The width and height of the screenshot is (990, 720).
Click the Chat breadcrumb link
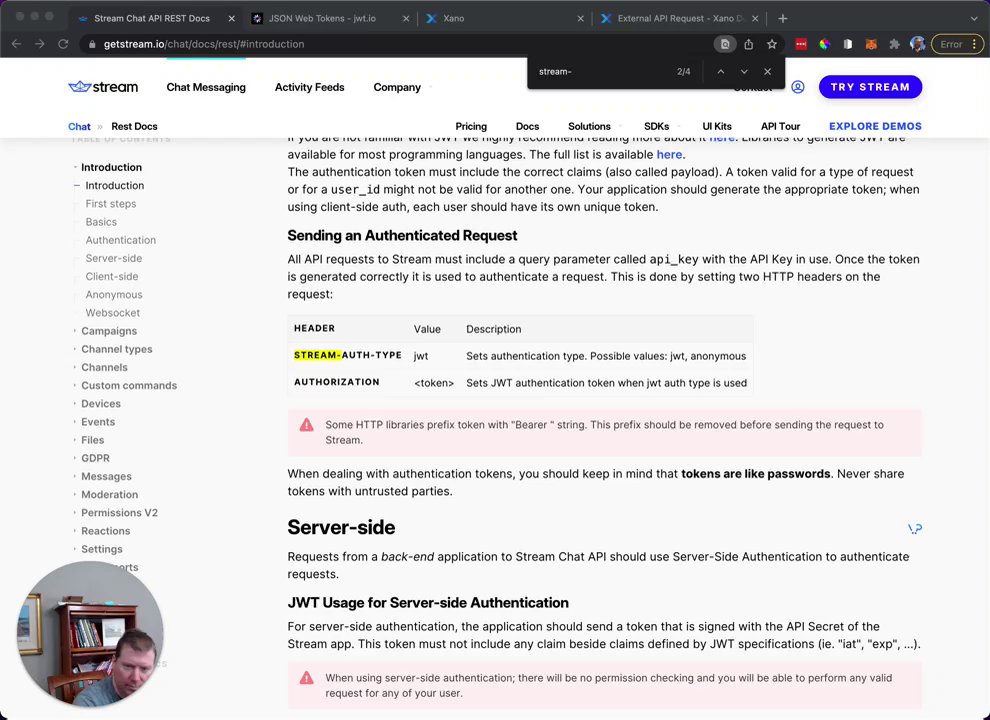point(79,126)
